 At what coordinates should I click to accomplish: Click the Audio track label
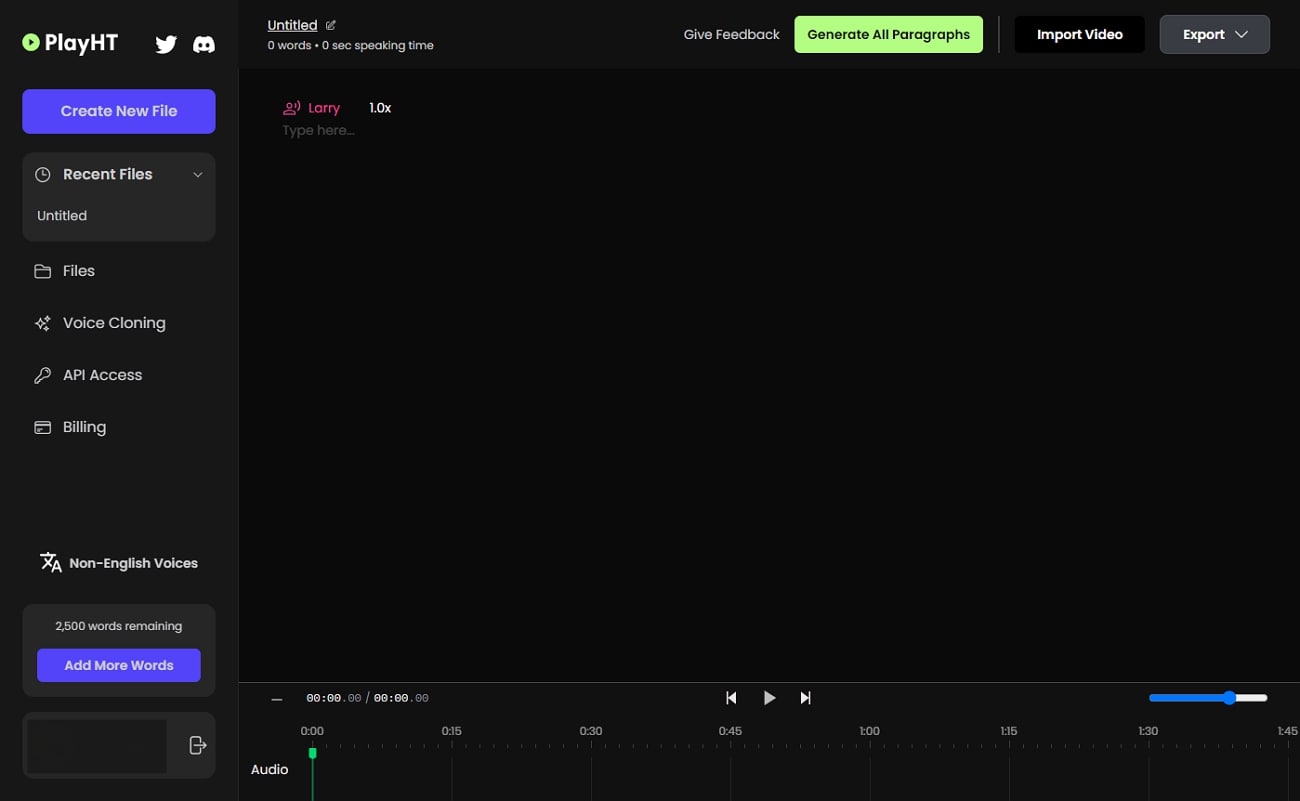click(270, 769)
